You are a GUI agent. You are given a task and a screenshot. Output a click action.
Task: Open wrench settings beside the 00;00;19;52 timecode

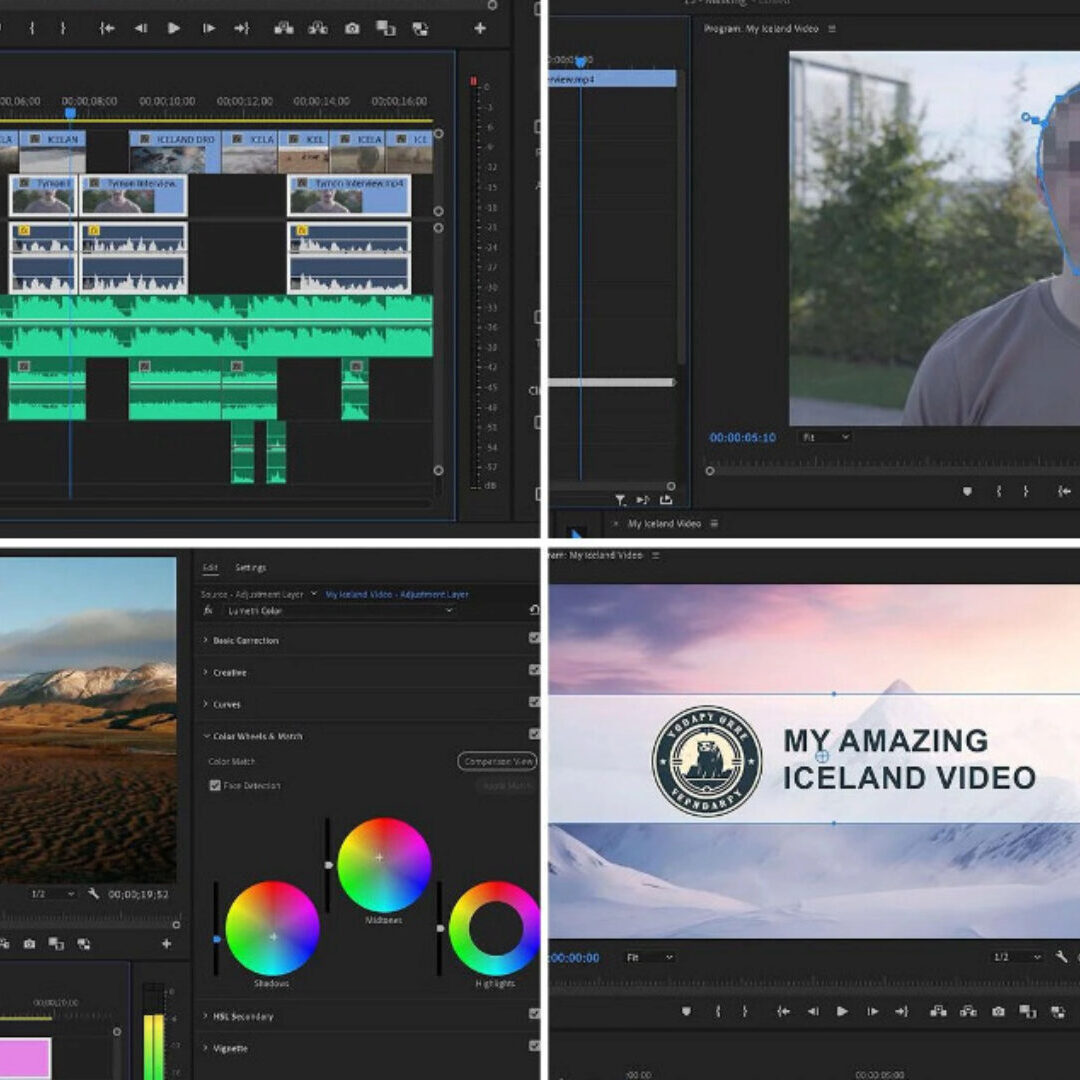(x=94, y=893)
